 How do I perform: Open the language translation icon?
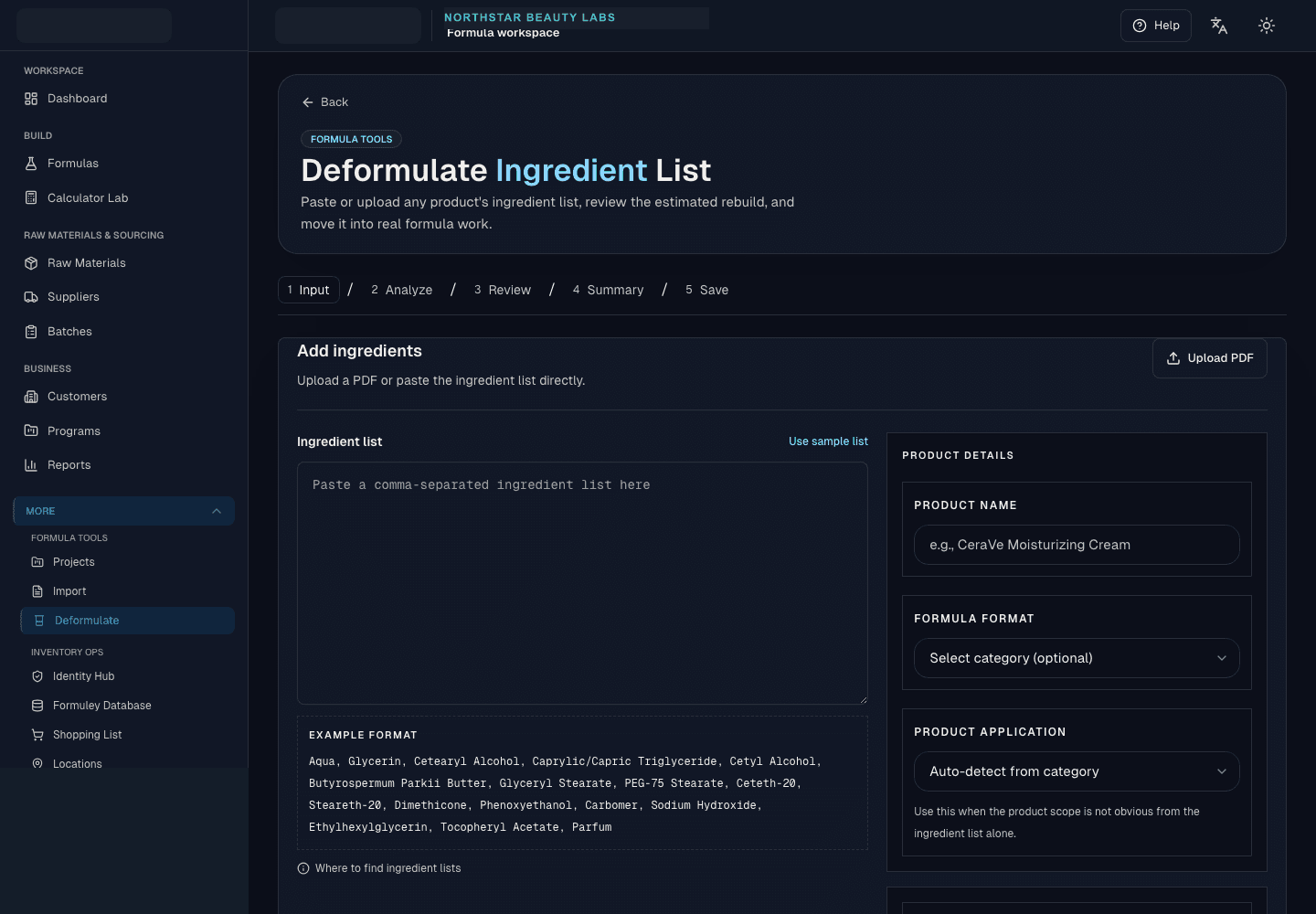(1219, 26)
